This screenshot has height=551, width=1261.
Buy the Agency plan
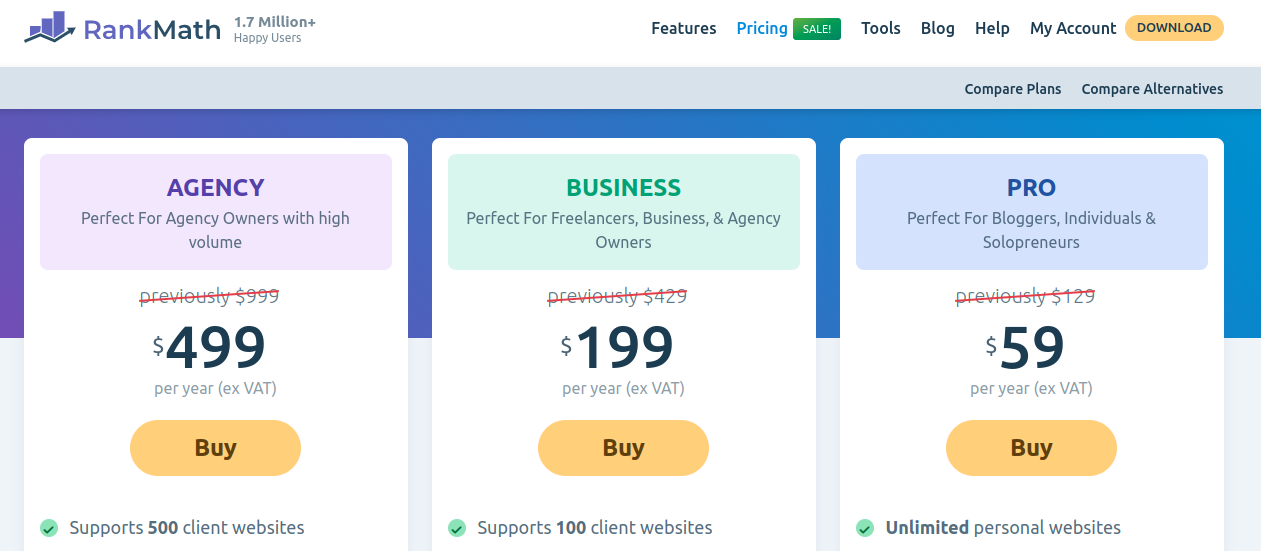[215, 448]
